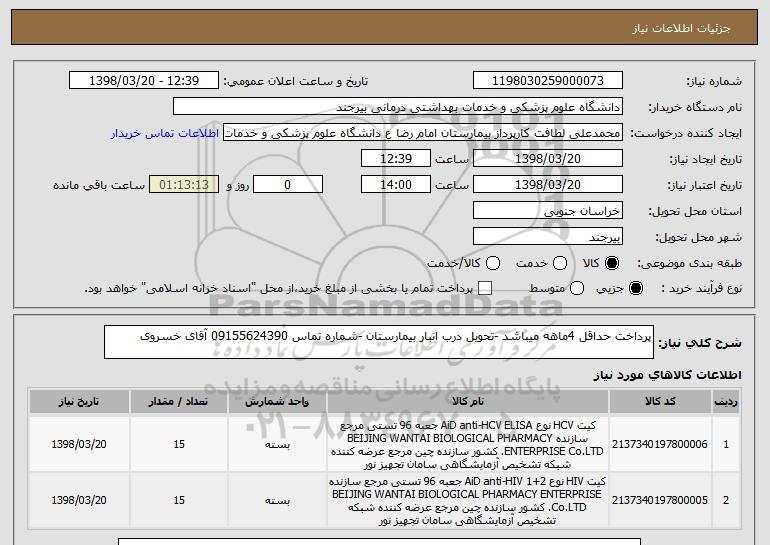This screenshot has width=770, height=545.
Task: Click the need creation date 1398/03/20
Action: pyautogui.click(x=548, y=159)
